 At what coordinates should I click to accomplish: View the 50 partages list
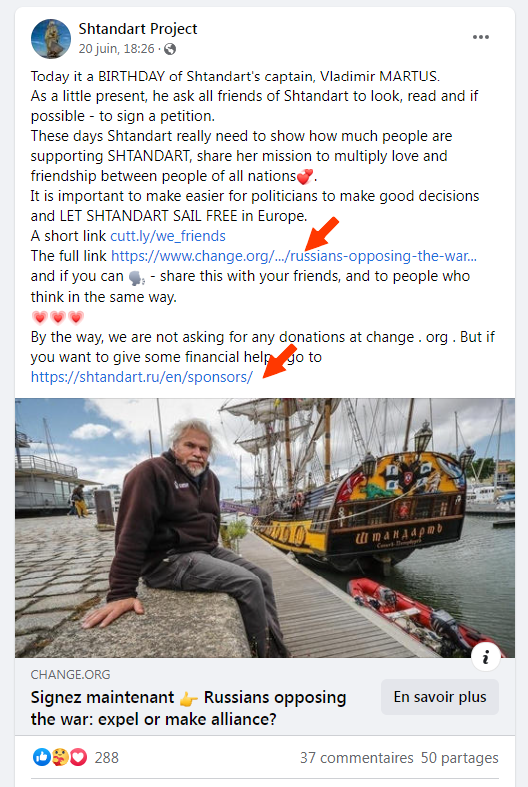coord(459,757)
